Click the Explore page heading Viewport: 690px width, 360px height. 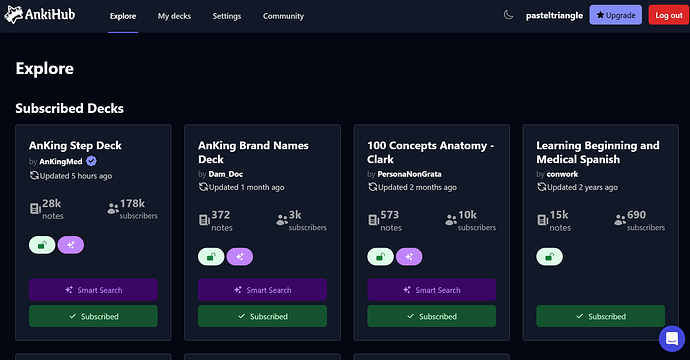(45, 69)
